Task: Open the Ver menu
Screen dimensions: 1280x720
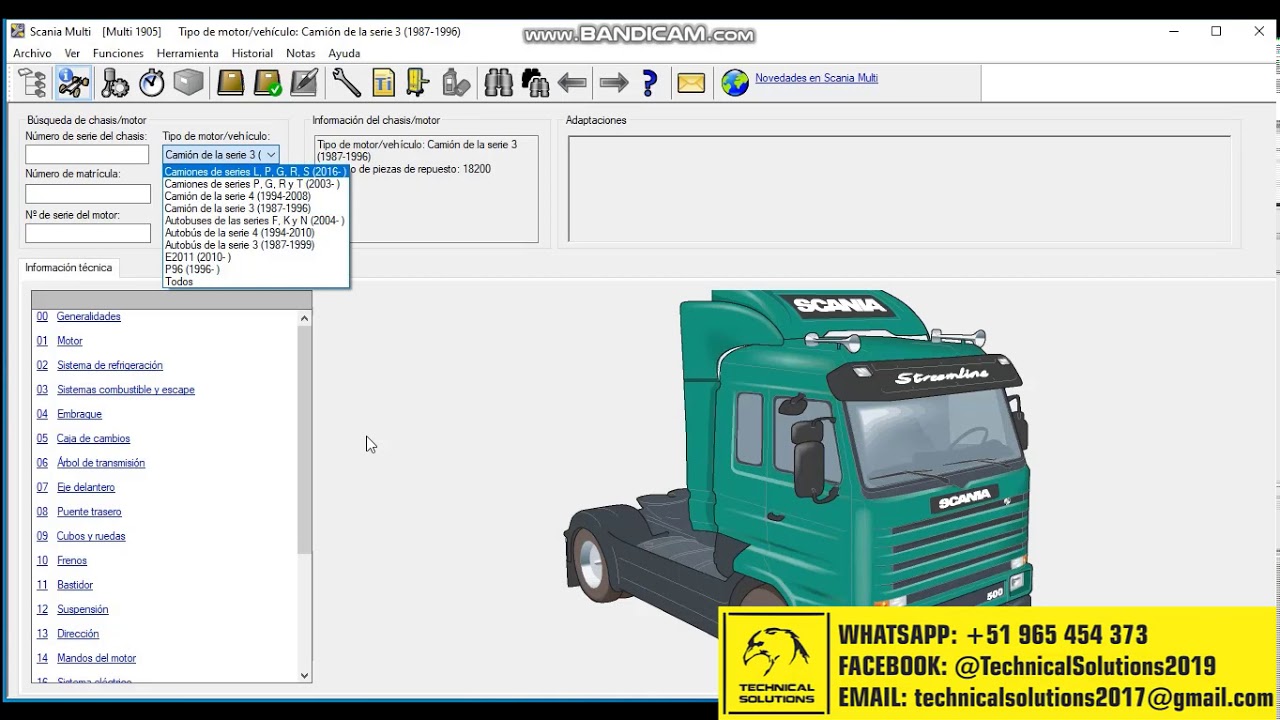Action: click(x=72, y=53)
